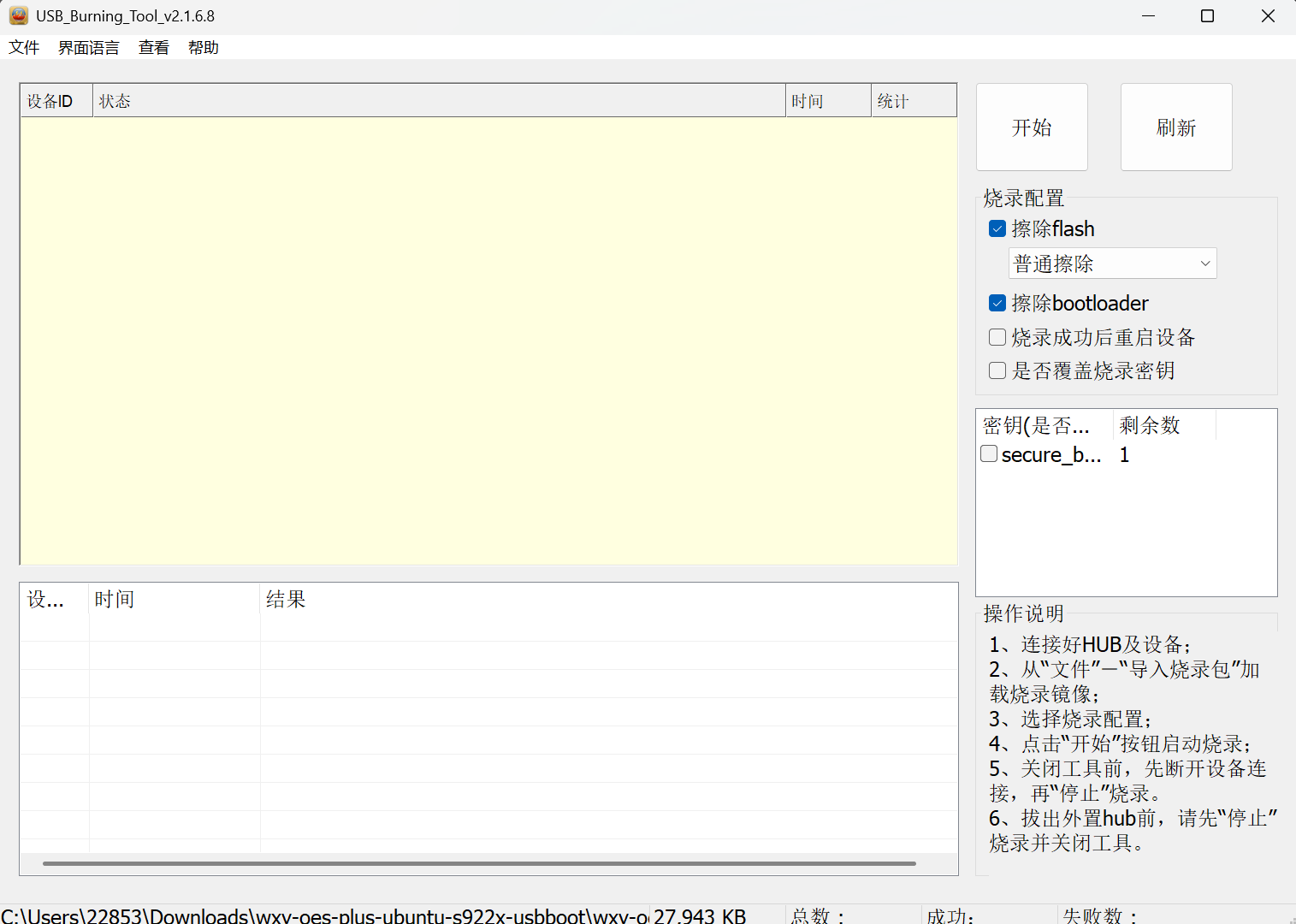The image size is (1296, 924).
Task: Maximize the application window
Action: click(1207, 16)
